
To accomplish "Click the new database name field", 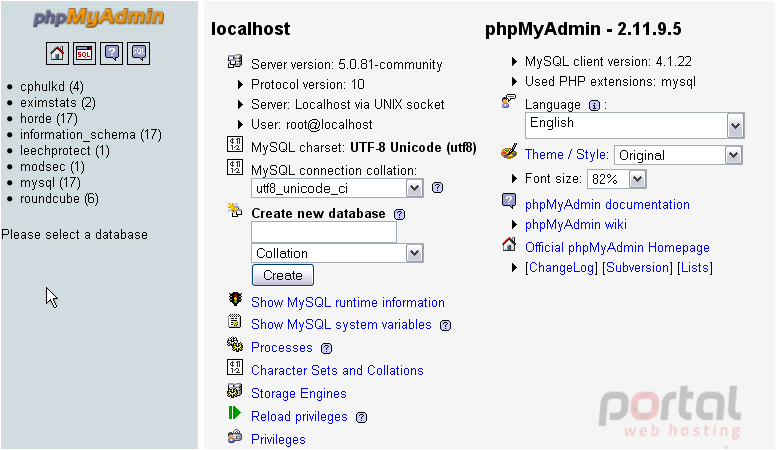I will [324, 232].
